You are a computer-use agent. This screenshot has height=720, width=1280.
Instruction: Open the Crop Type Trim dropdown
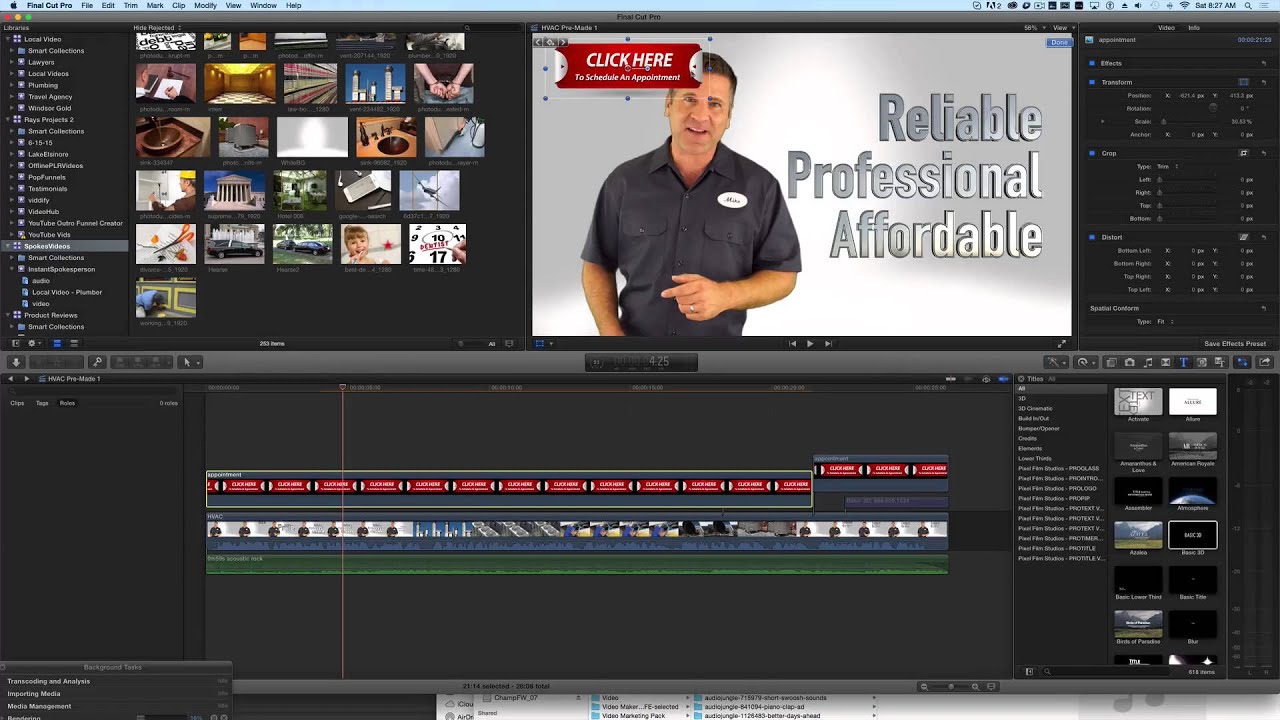1169,166
